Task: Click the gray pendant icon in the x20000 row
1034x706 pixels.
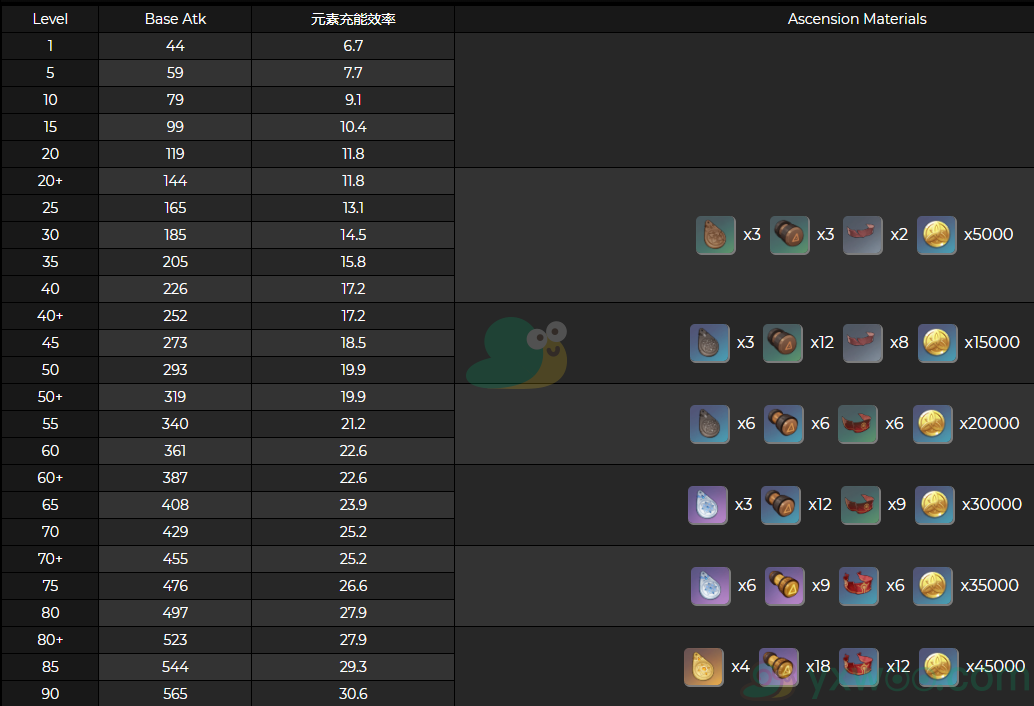Action: coord(710,425)
